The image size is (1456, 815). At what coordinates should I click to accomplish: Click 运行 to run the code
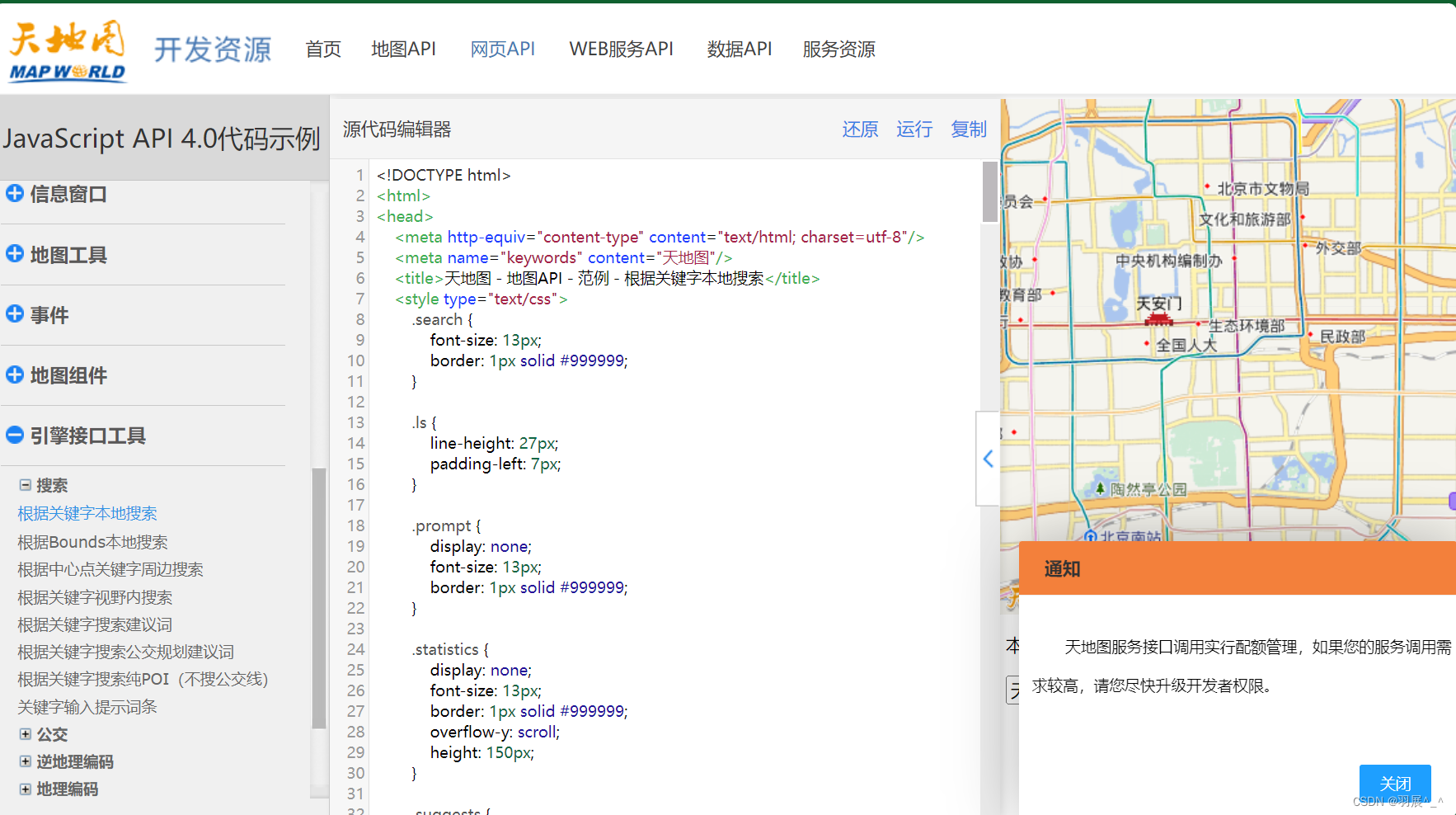(x=914, y=130)
